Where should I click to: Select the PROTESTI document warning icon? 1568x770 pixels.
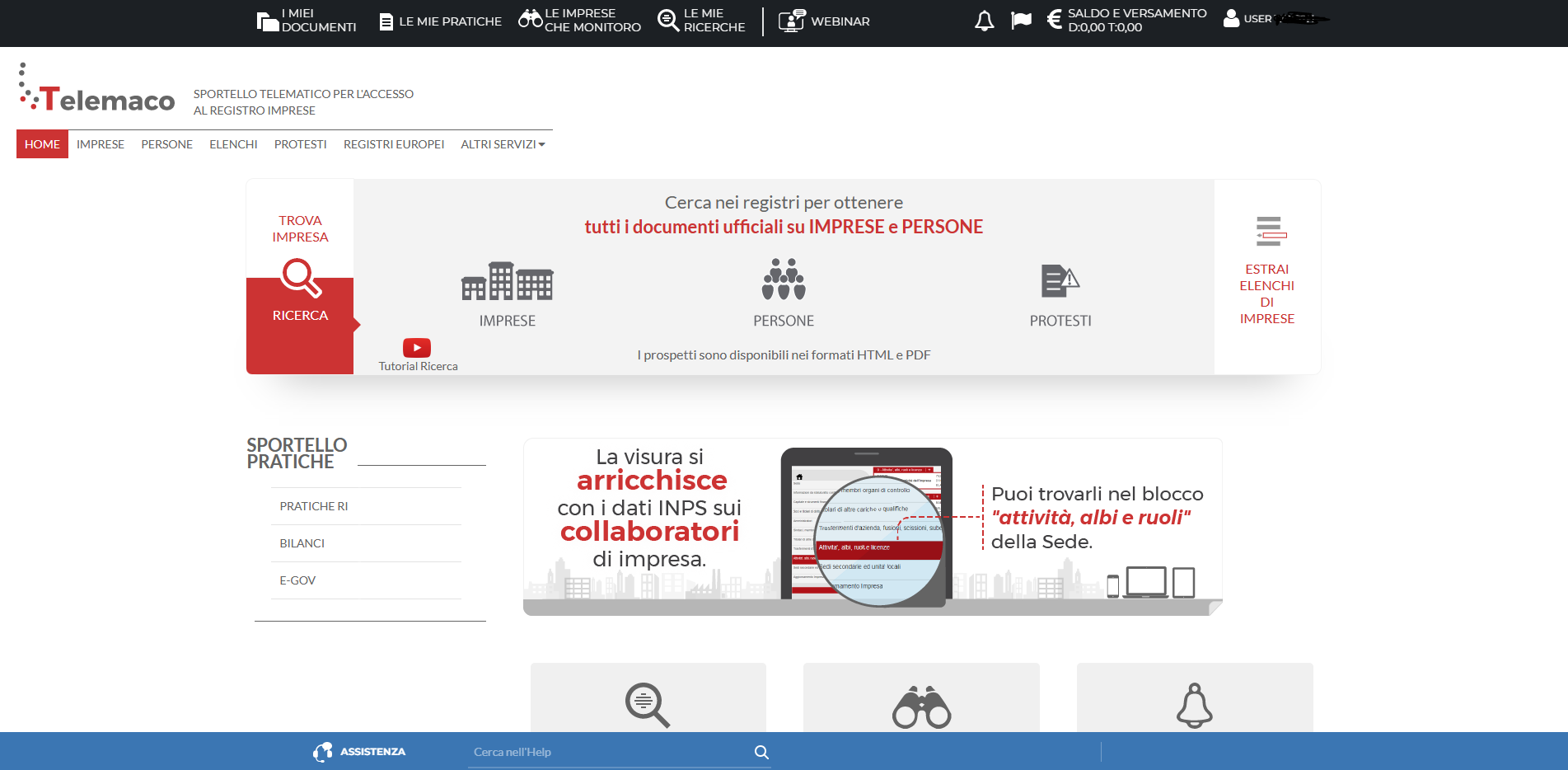[1060, 281]
